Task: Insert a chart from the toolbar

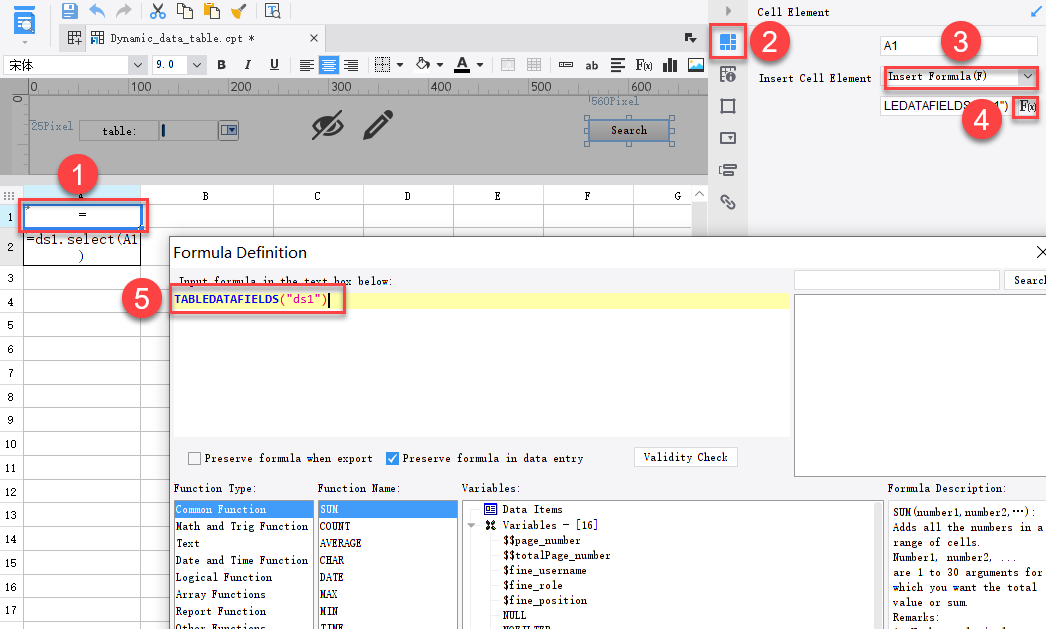Action: pos(671,64)
